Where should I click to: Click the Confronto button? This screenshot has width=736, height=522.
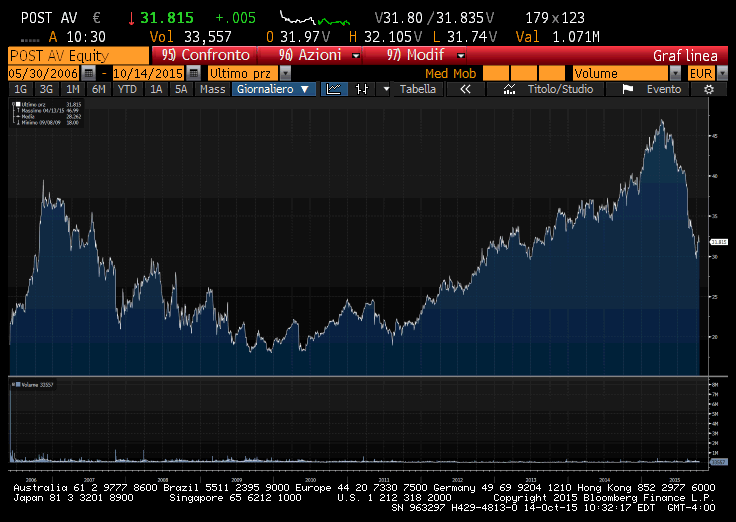coord(205,55)
